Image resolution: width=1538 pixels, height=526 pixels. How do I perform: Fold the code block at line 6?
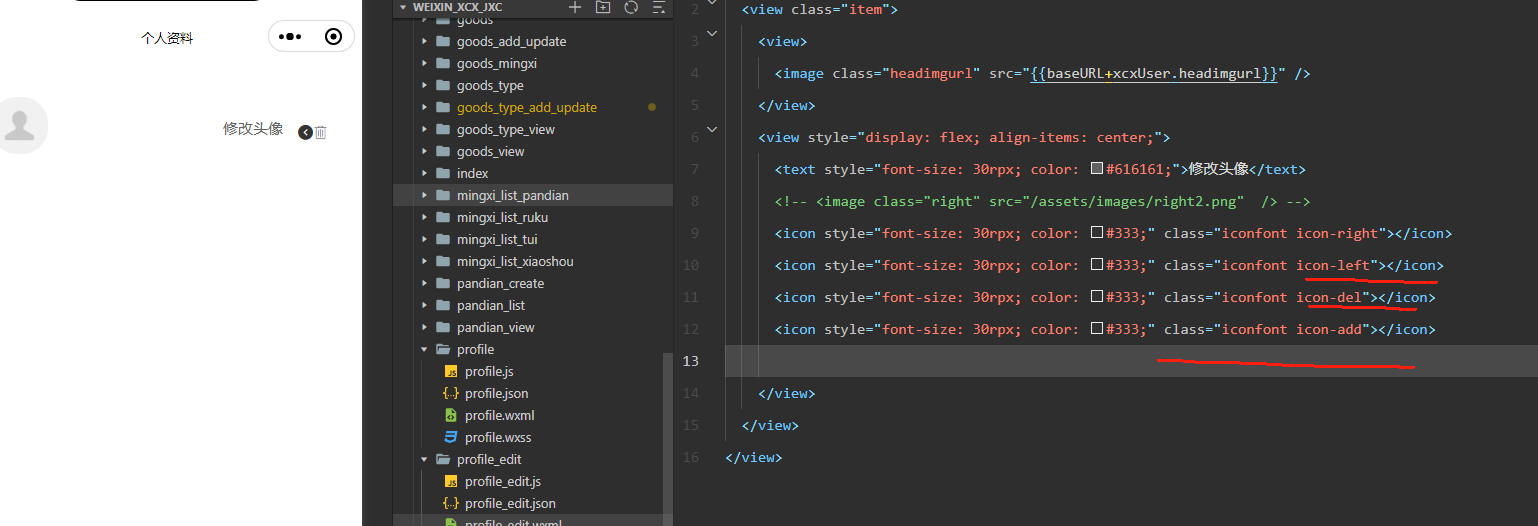pos(712,129)
